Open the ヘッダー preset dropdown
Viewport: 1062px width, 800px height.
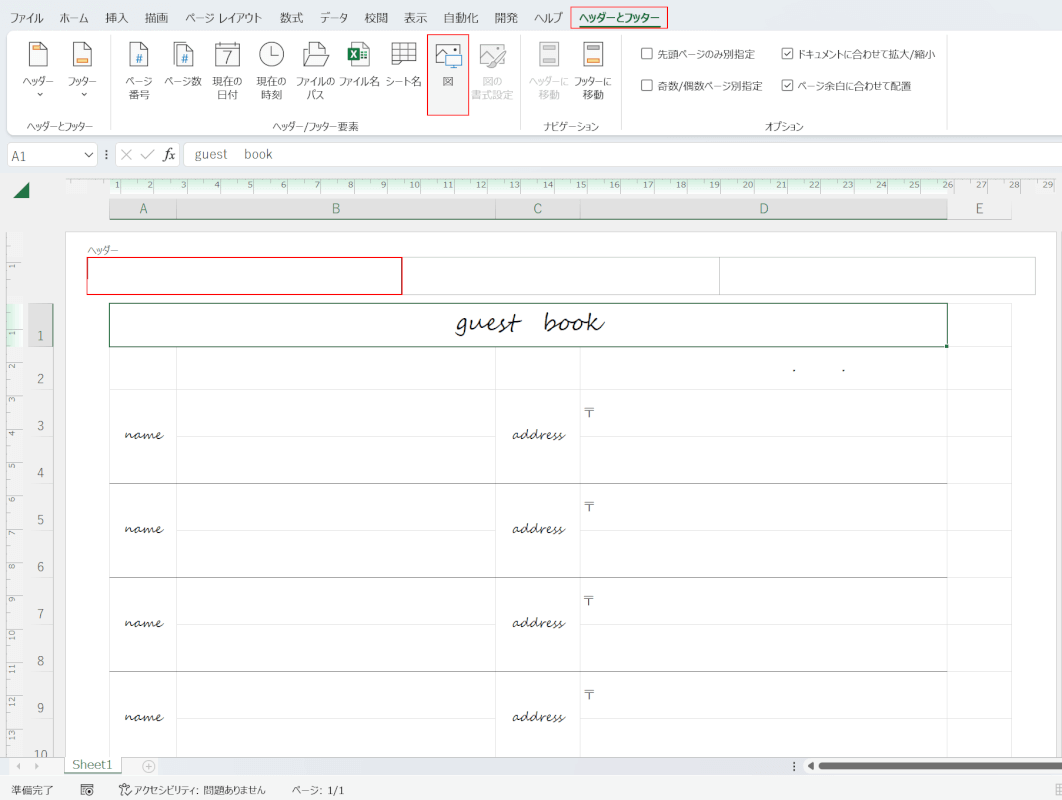(39, 72)
